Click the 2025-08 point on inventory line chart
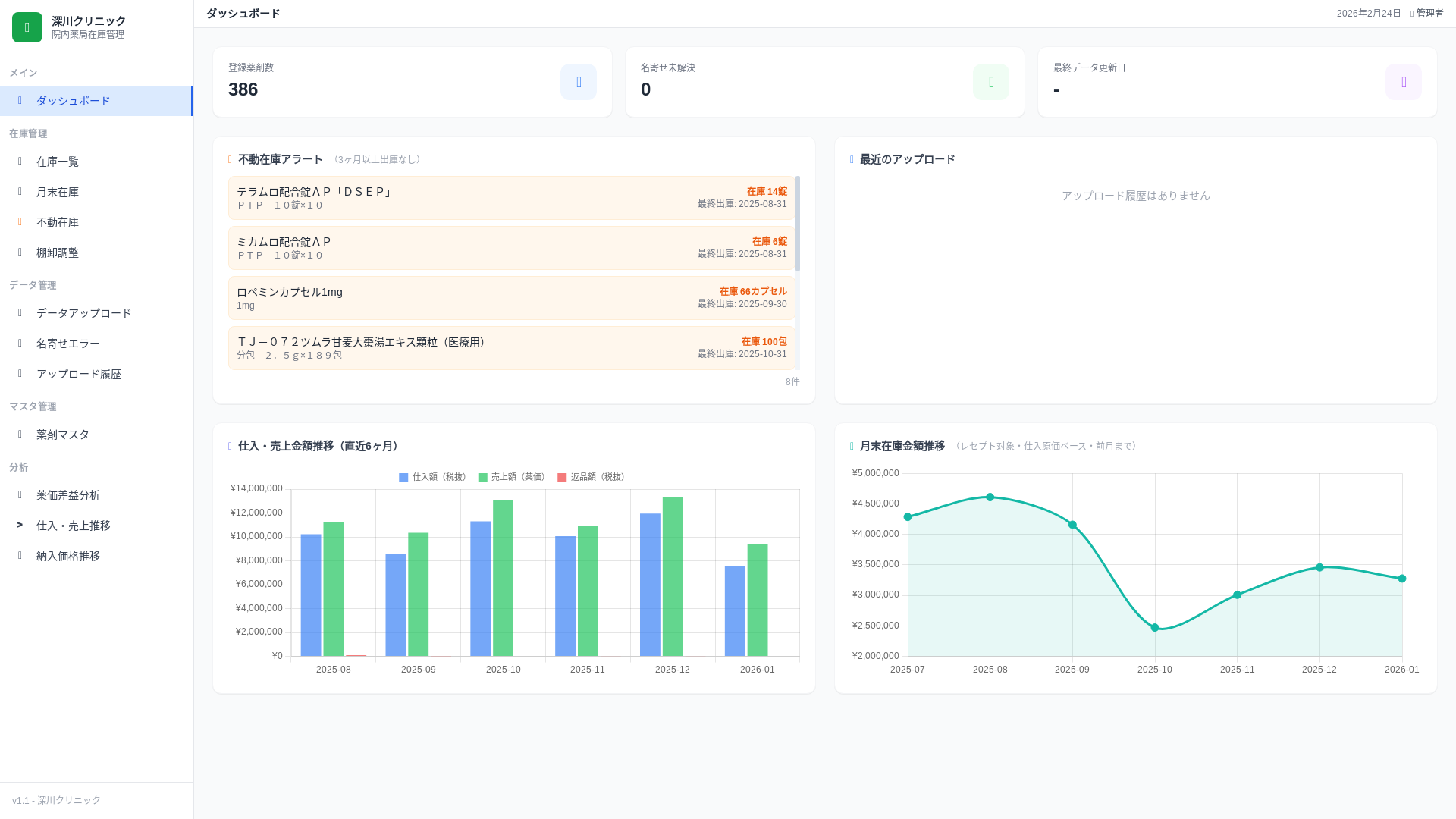The height and width of the screenshot is (819, 1456). pos(990,497)
